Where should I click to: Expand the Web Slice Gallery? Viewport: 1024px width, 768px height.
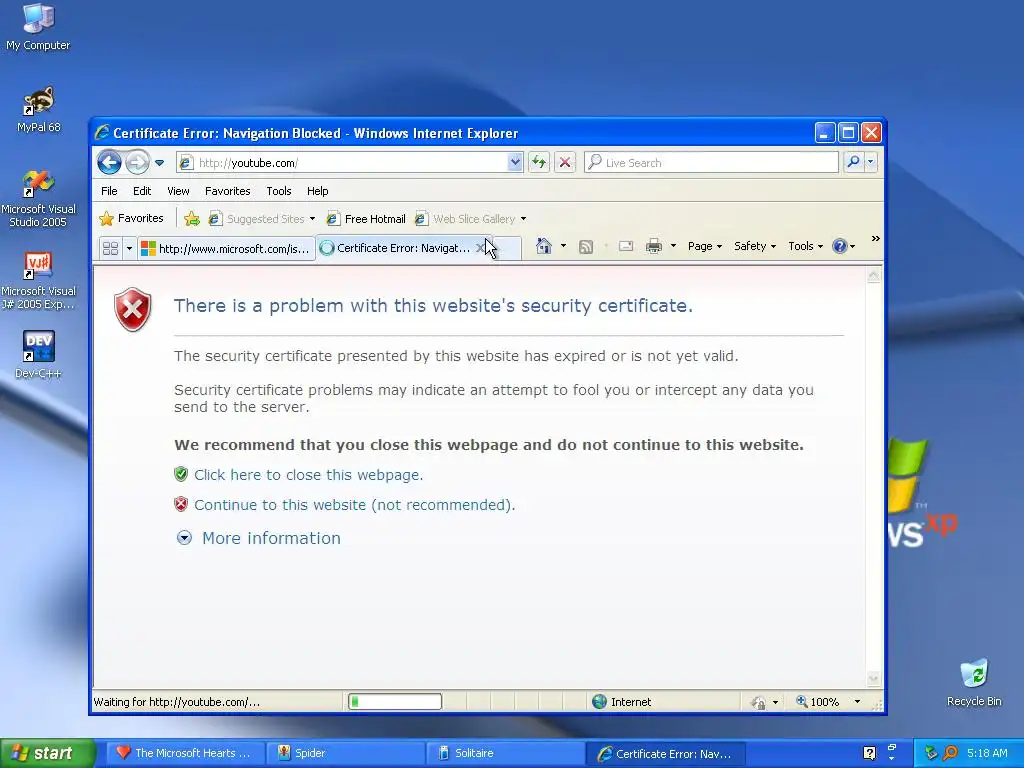(470, 219)
